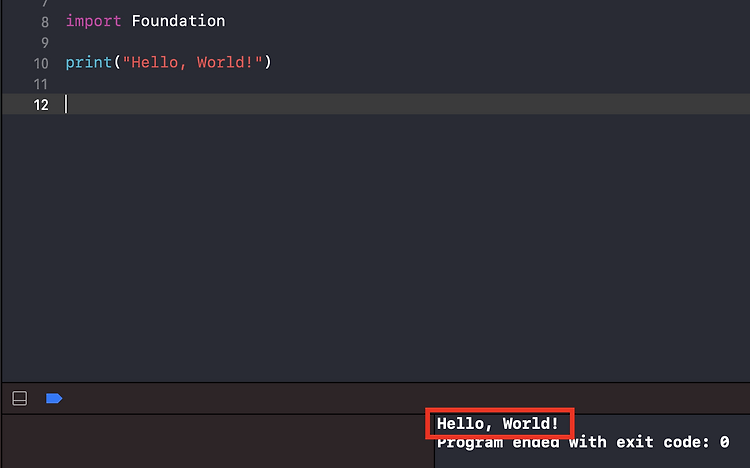This screenshot has width=750, height=468.
Task: Hide the debug area with the panel icon
Action: (20, 398)
